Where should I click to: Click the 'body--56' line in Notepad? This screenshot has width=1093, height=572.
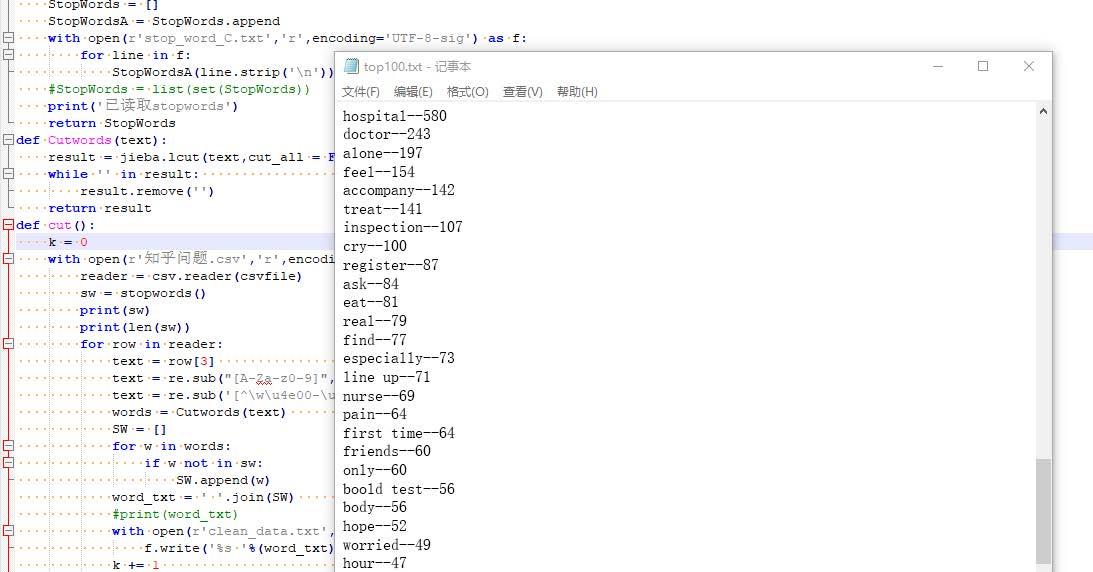pos(374,507)
